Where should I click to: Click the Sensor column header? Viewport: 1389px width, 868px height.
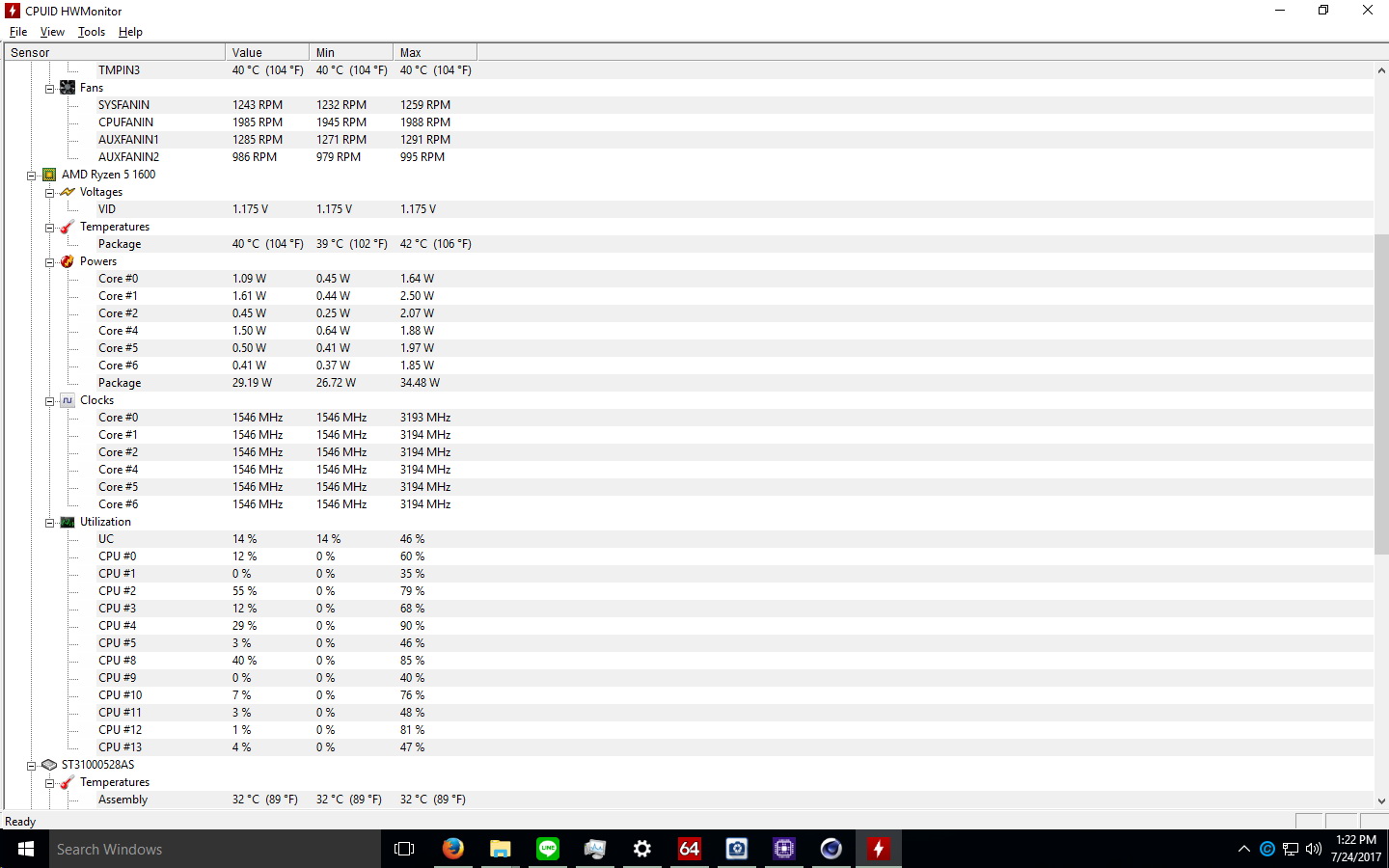click(115, 52)
